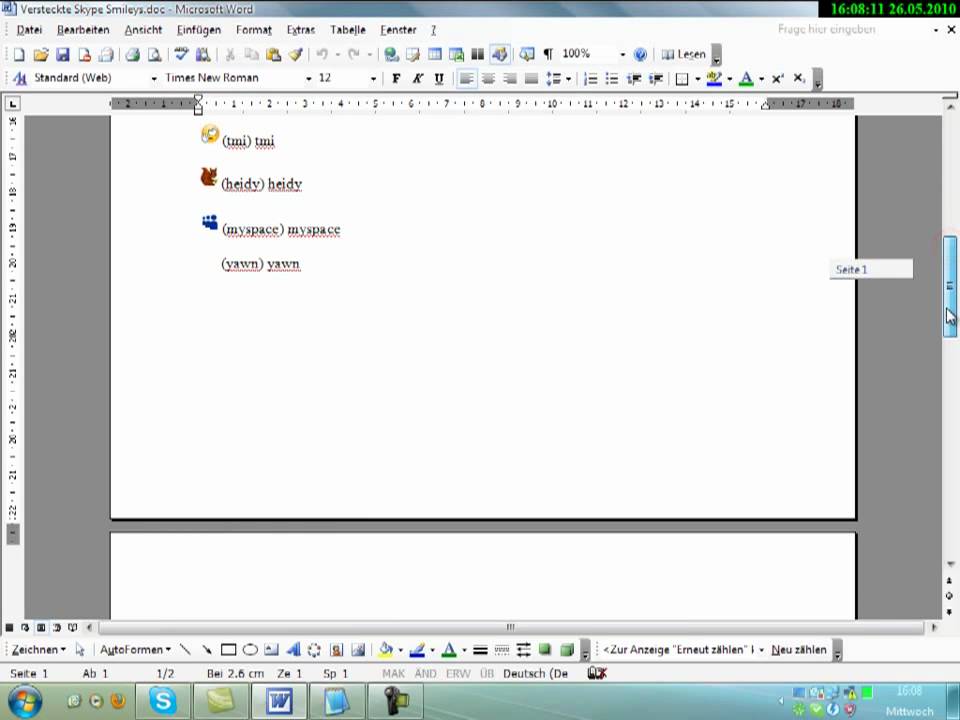Apply subscript formatting
This screenshot has width=960, height=720.
click(799, 78)
